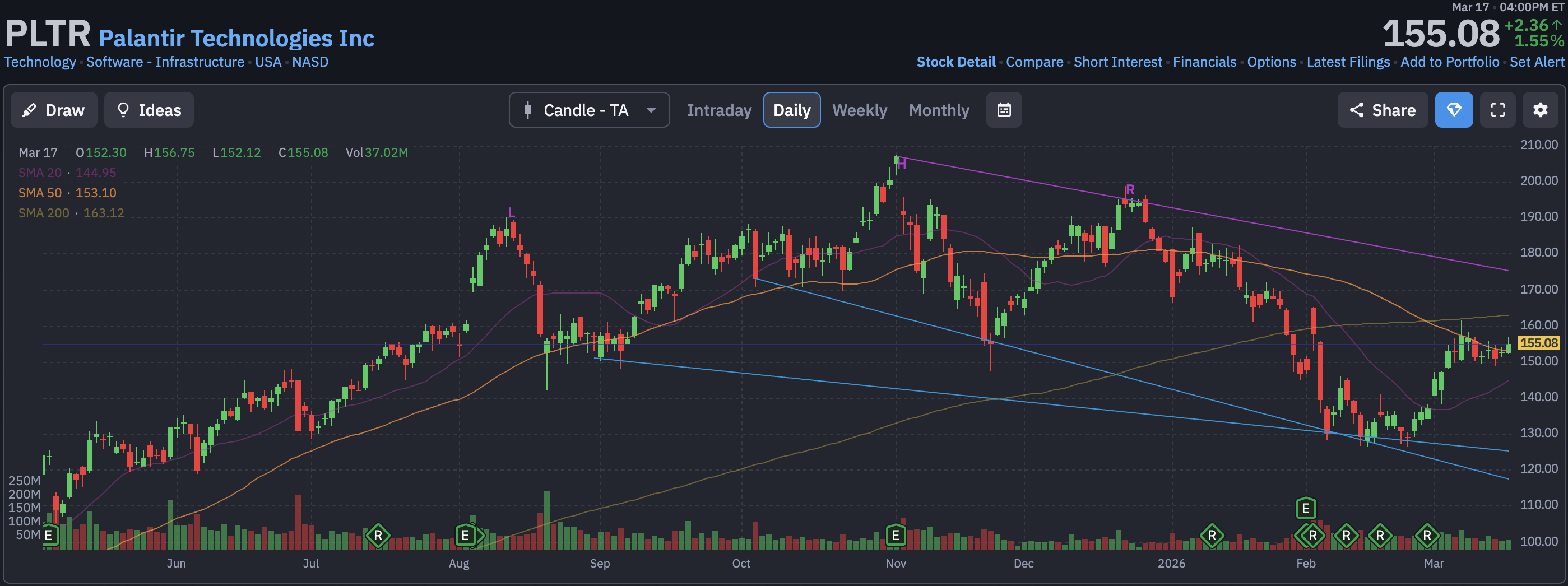The height and width of the screenshot is (586, 1568).
Task: Click the Vol 37.02M readout
Action: click(x=377, y=153)
